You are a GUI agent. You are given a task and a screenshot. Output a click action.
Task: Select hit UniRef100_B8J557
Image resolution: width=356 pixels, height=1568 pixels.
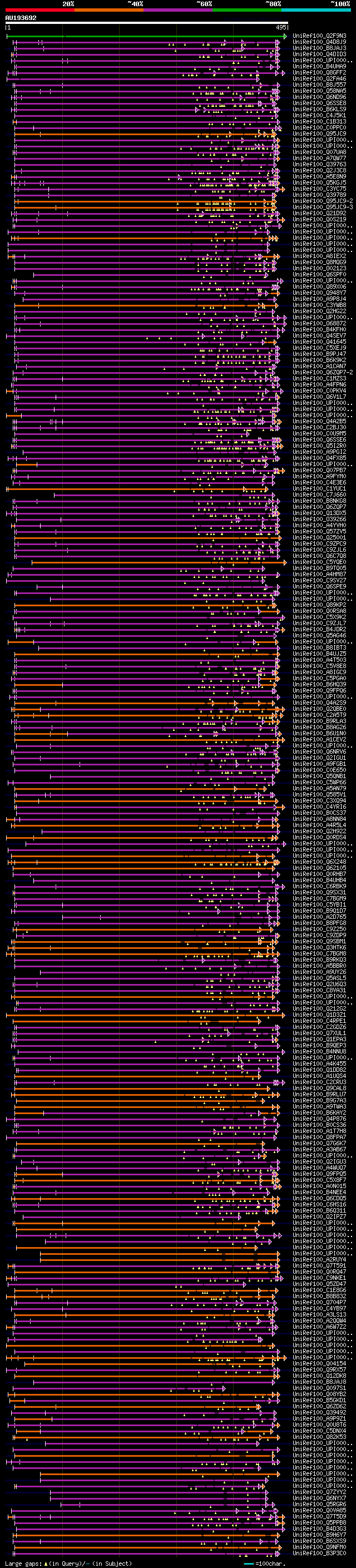(319, 85)
